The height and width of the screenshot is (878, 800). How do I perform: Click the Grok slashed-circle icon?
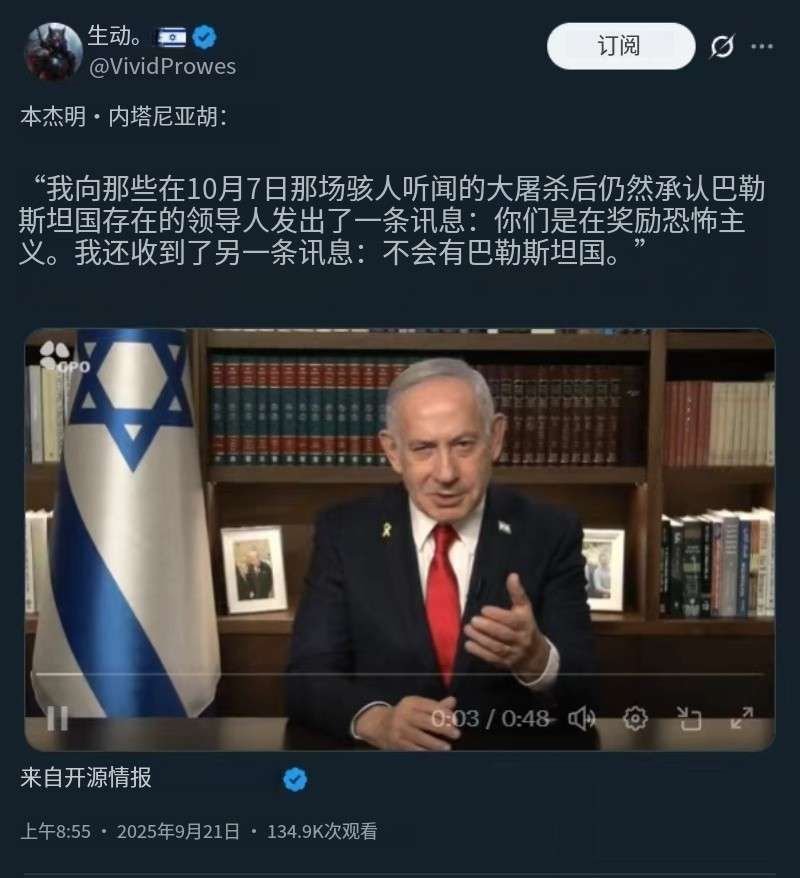coord(722,46)
